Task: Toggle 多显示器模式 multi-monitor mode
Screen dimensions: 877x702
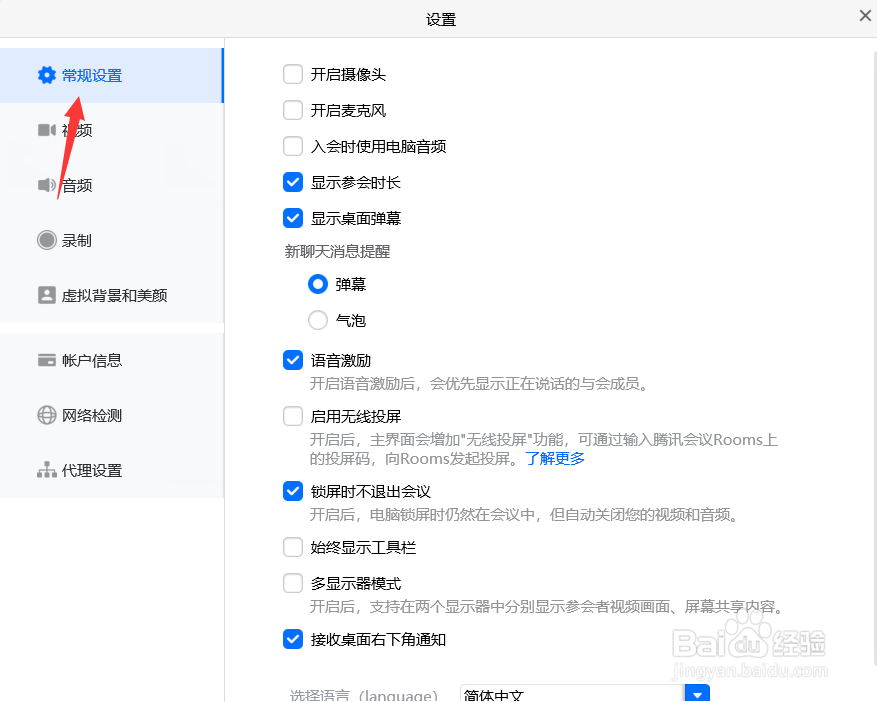Action: coord(293,583)
